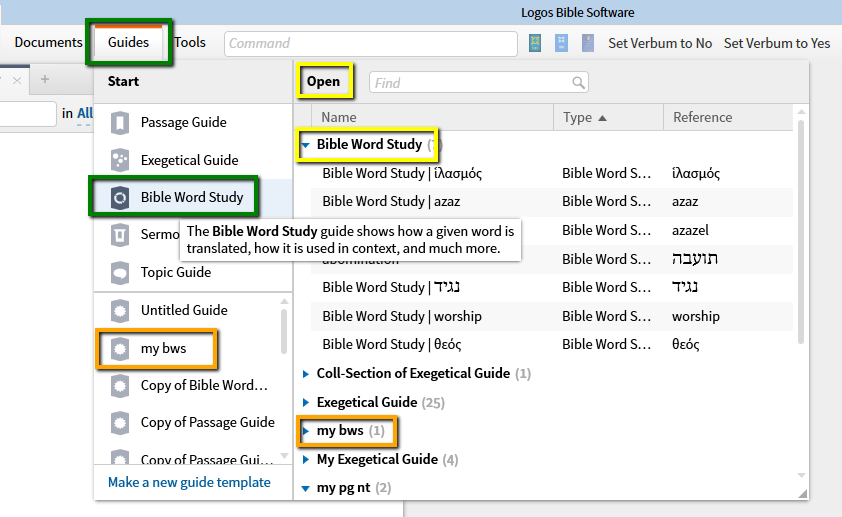This screenshot has width=842, height=517.
Task: Open Exegetical Guide from Start list
Action: pos(190,160)
